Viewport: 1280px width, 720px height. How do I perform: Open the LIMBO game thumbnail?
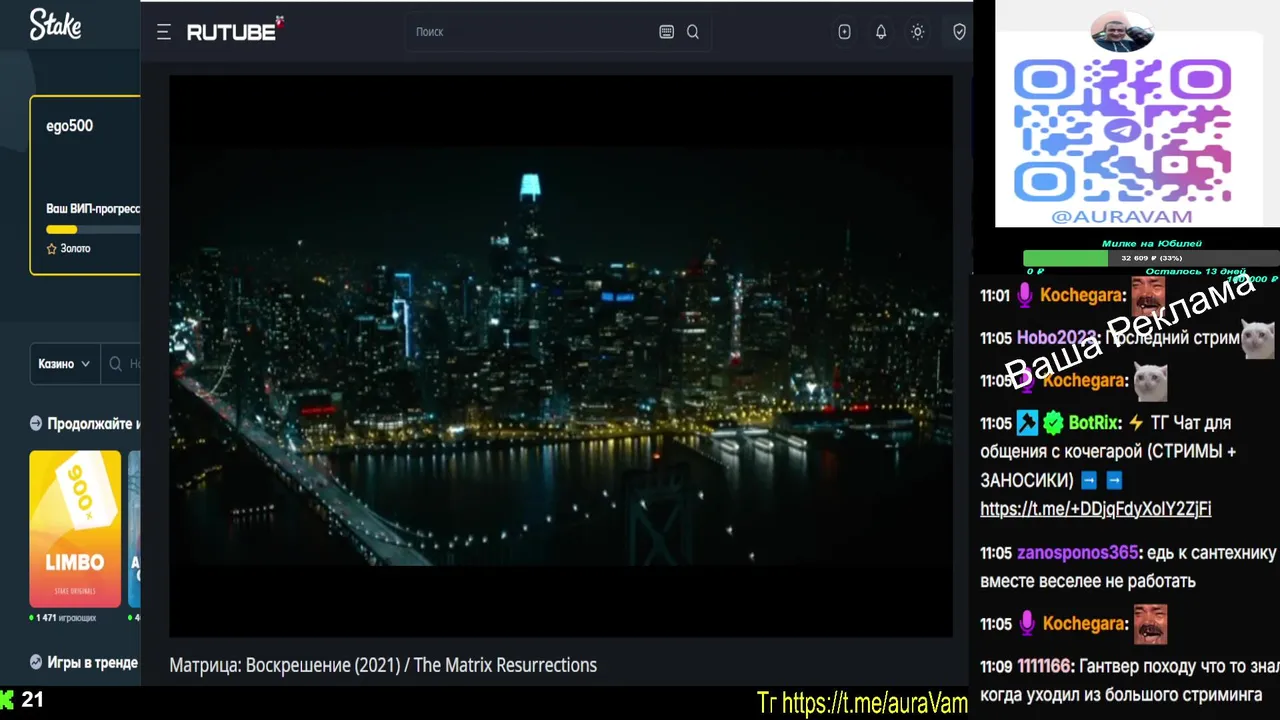pos(75,529)
